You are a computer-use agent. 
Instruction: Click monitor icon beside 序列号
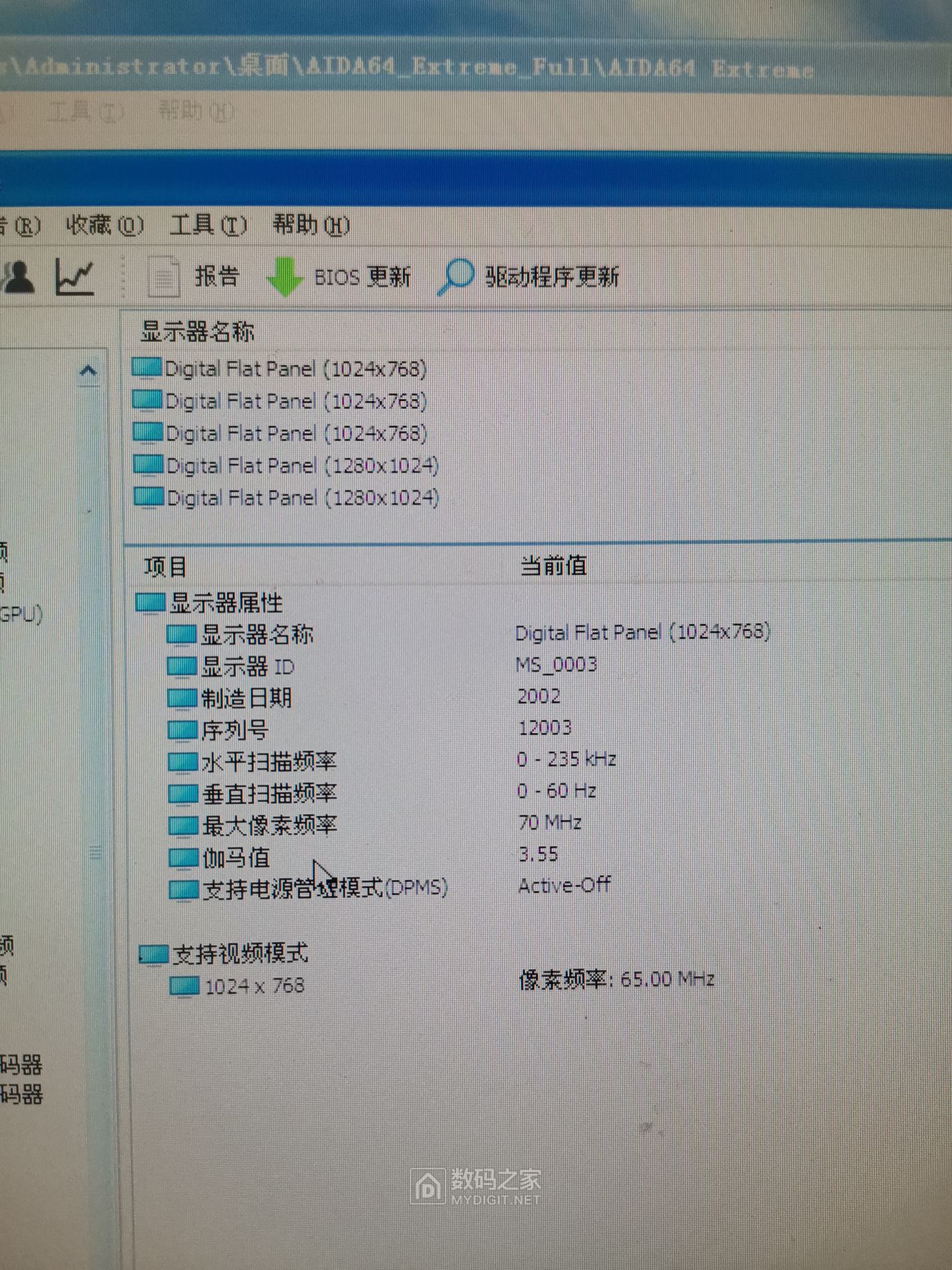click(x=183, y=730)
